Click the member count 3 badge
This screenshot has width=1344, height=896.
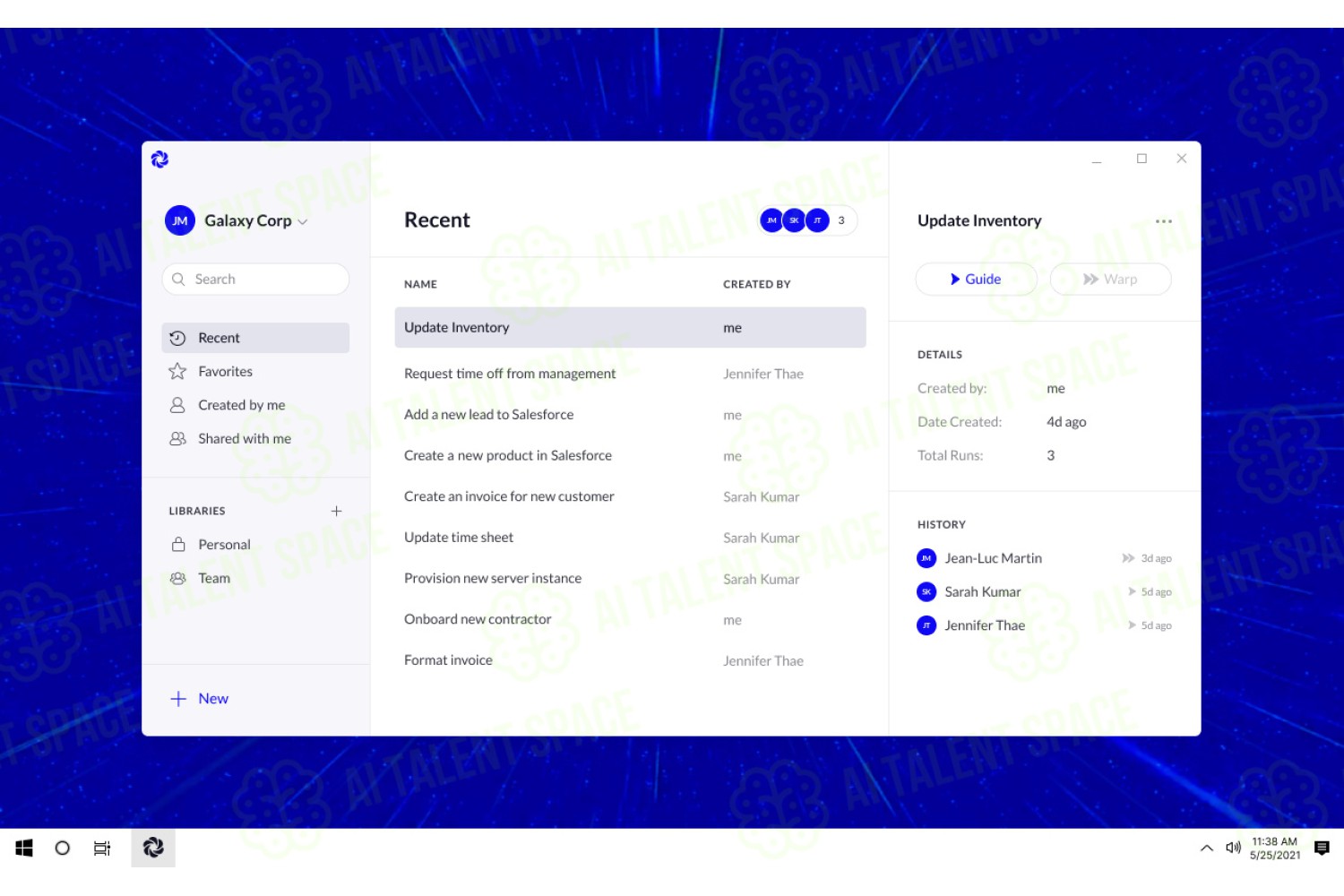[x=841, y=220]
